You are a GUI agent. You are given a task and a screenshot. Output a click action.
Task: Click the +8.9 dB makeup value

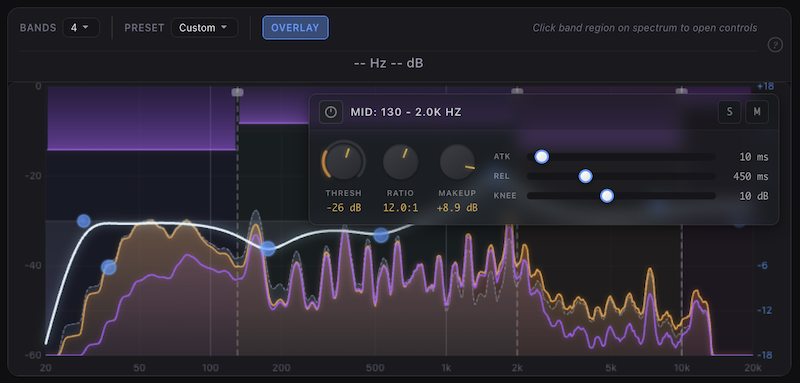[x=458, y=208]
